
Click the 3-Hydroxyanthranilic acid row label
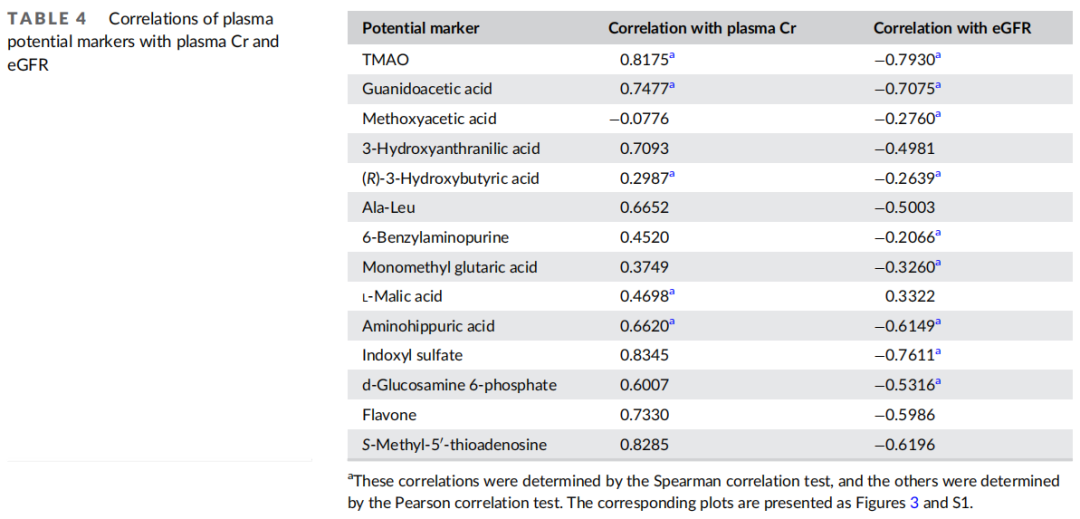451,149
